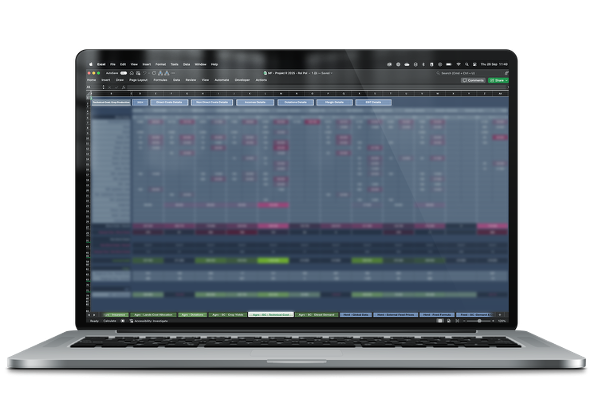Click the insert function fx icon

(x=123, y=87)
